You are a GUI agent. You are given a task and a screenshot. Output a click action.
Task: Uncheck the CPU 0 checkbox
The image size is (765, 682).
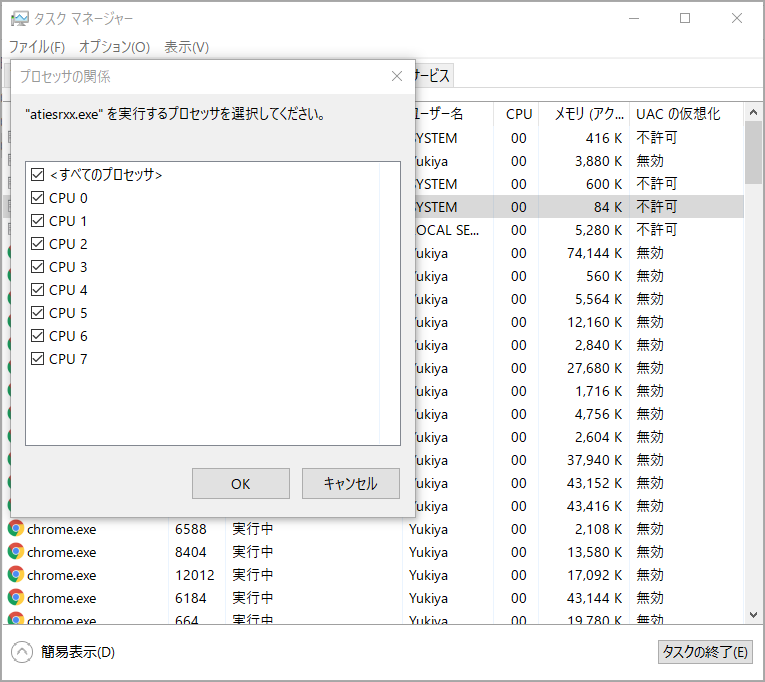[38, 198]
